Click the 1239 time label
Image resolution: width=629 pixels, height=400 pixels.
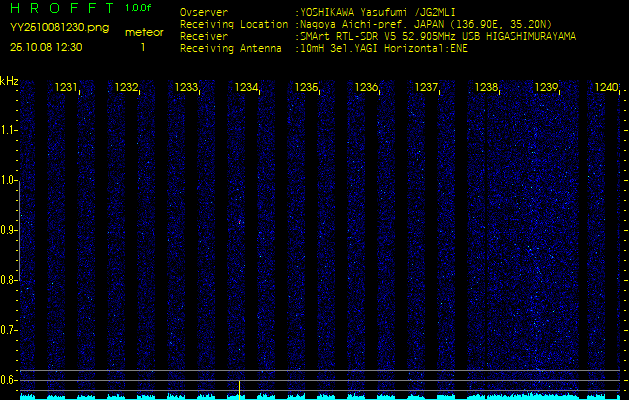coord(546,87)
